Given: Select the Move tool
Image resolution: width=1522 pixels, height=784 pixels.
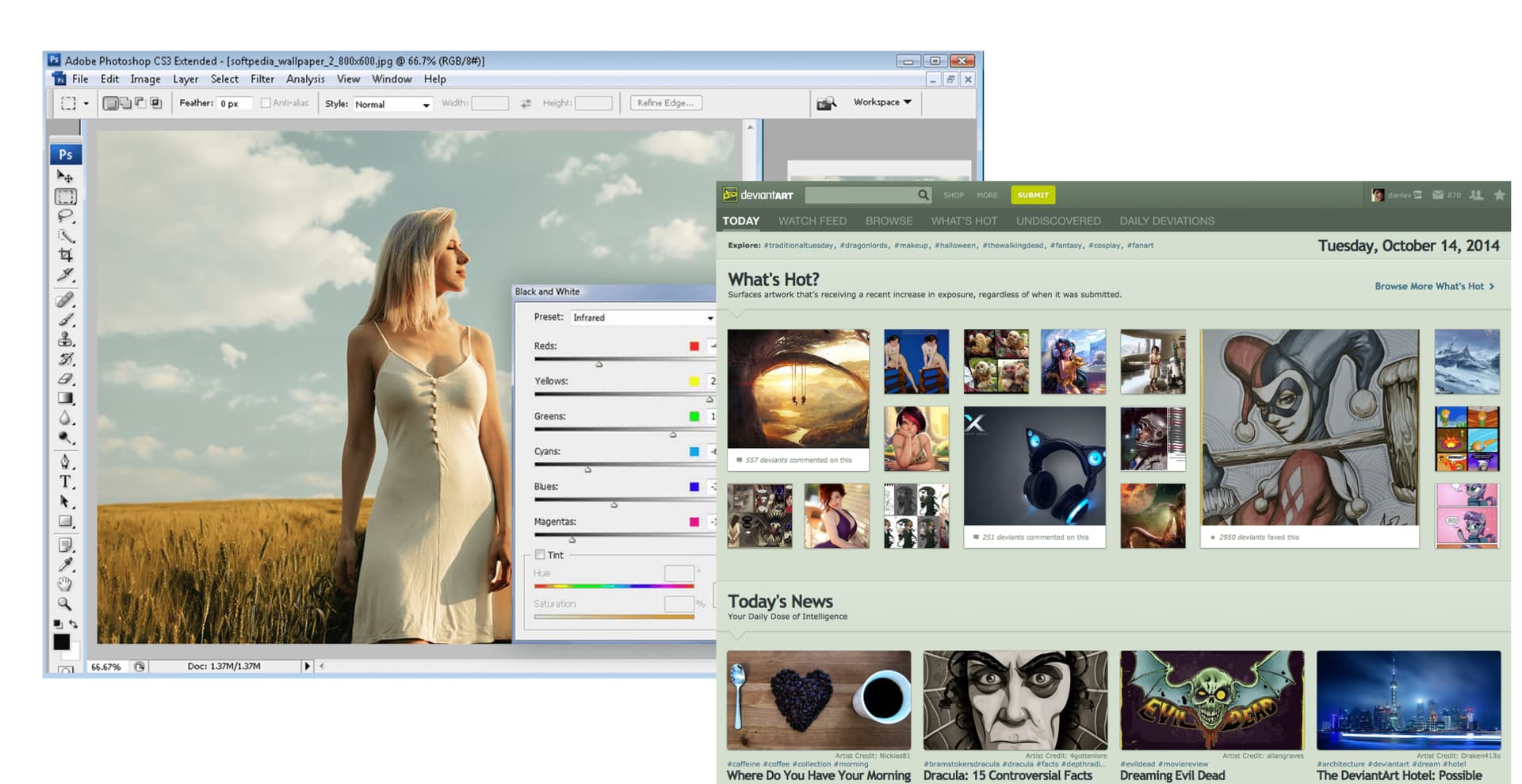Looking at the screenshot, I should click(65, 176).
